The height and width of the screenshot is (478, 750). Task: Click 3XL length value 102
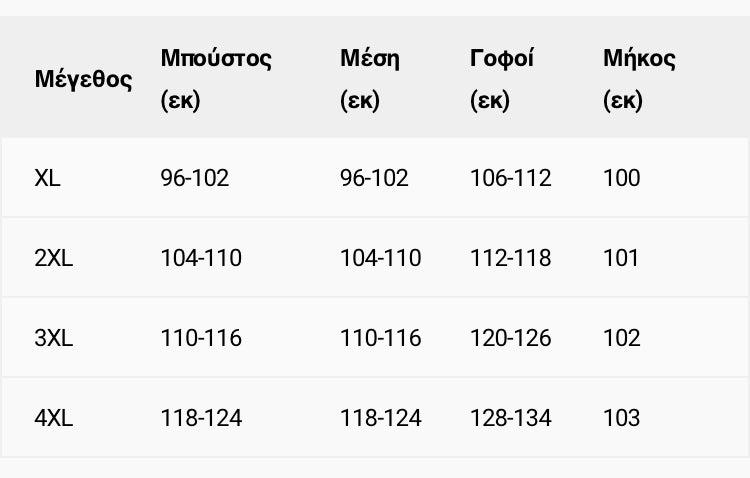point(621,338)
